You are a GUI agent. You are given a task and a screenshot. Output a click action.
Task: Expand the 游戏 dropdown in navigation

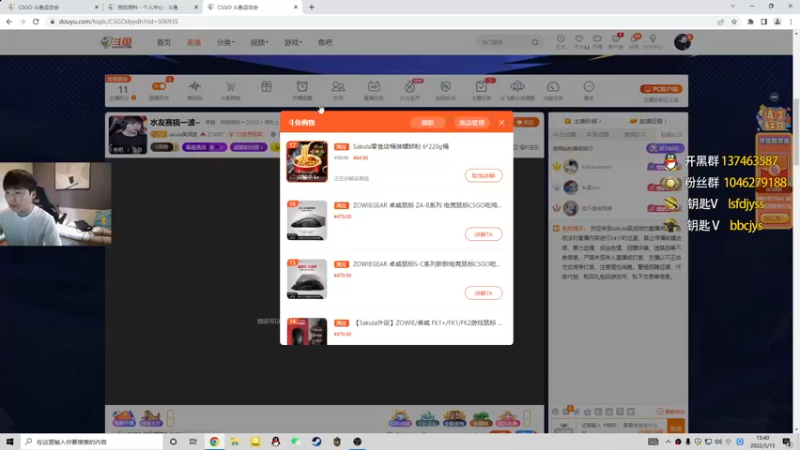(x=293, y=42)
